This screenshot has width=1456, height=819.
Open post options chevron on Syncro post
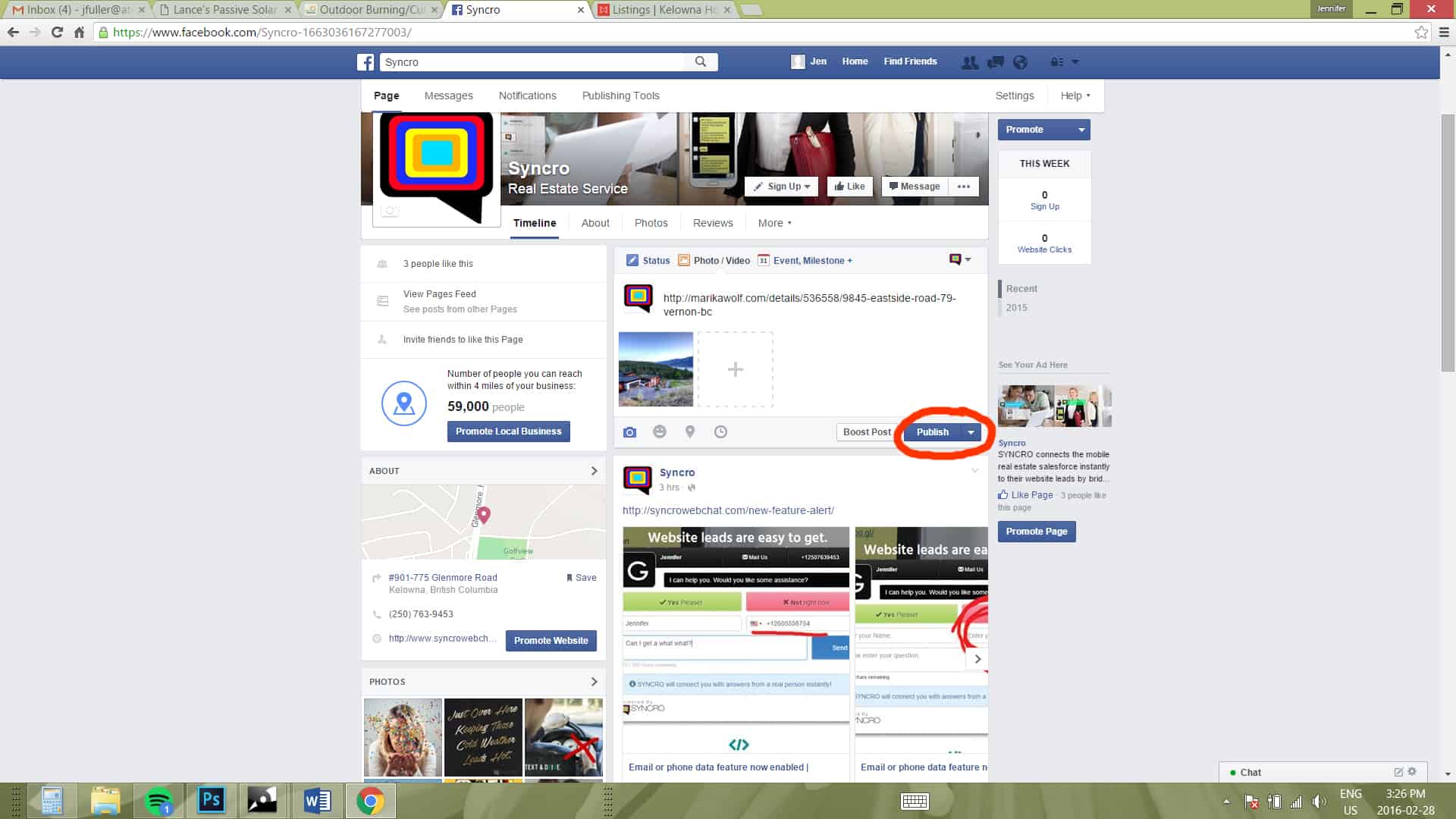[x=974, y=471]
